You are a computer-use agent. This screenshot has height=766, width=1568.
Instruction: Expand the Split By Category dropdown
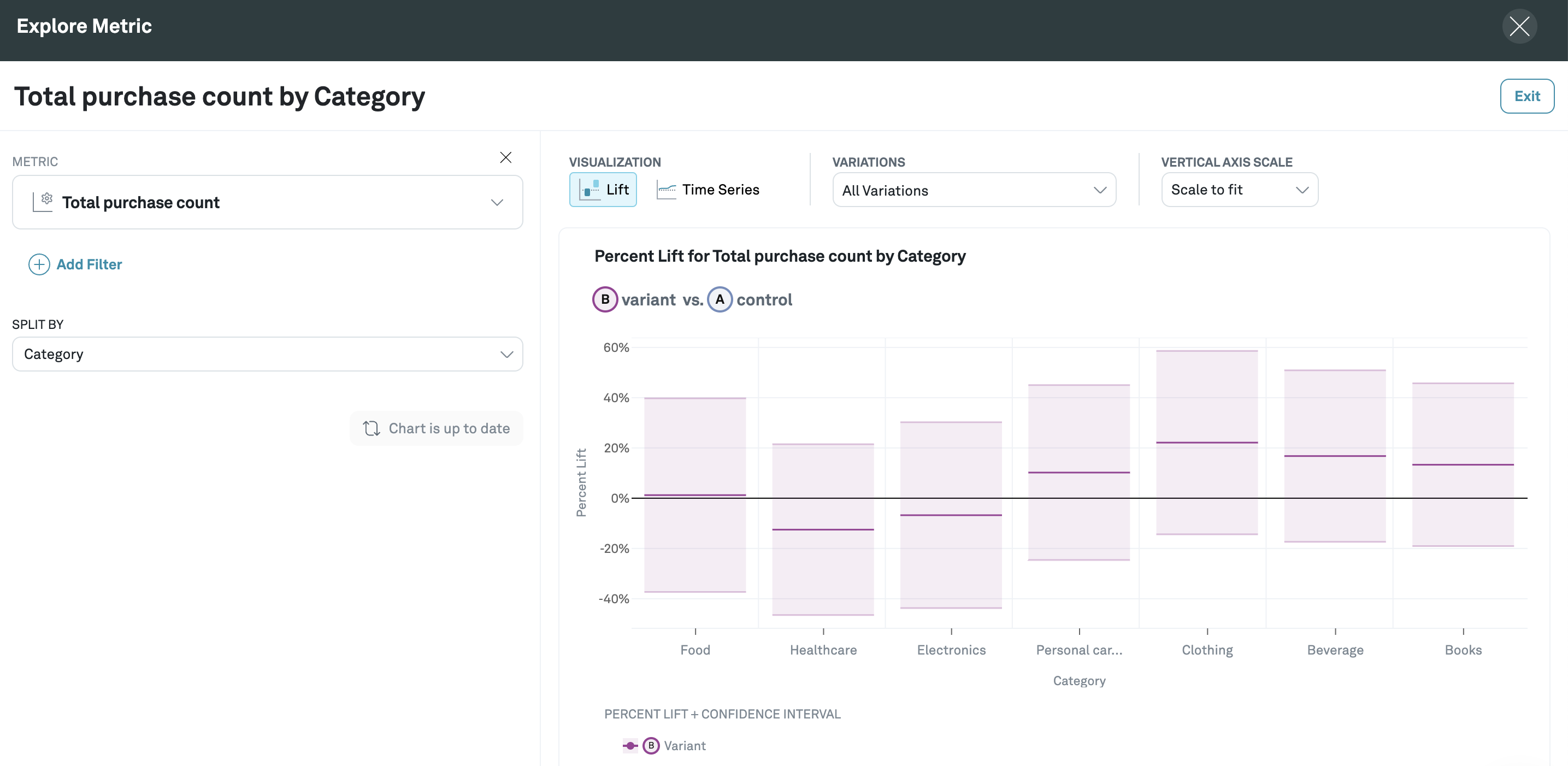506,355
